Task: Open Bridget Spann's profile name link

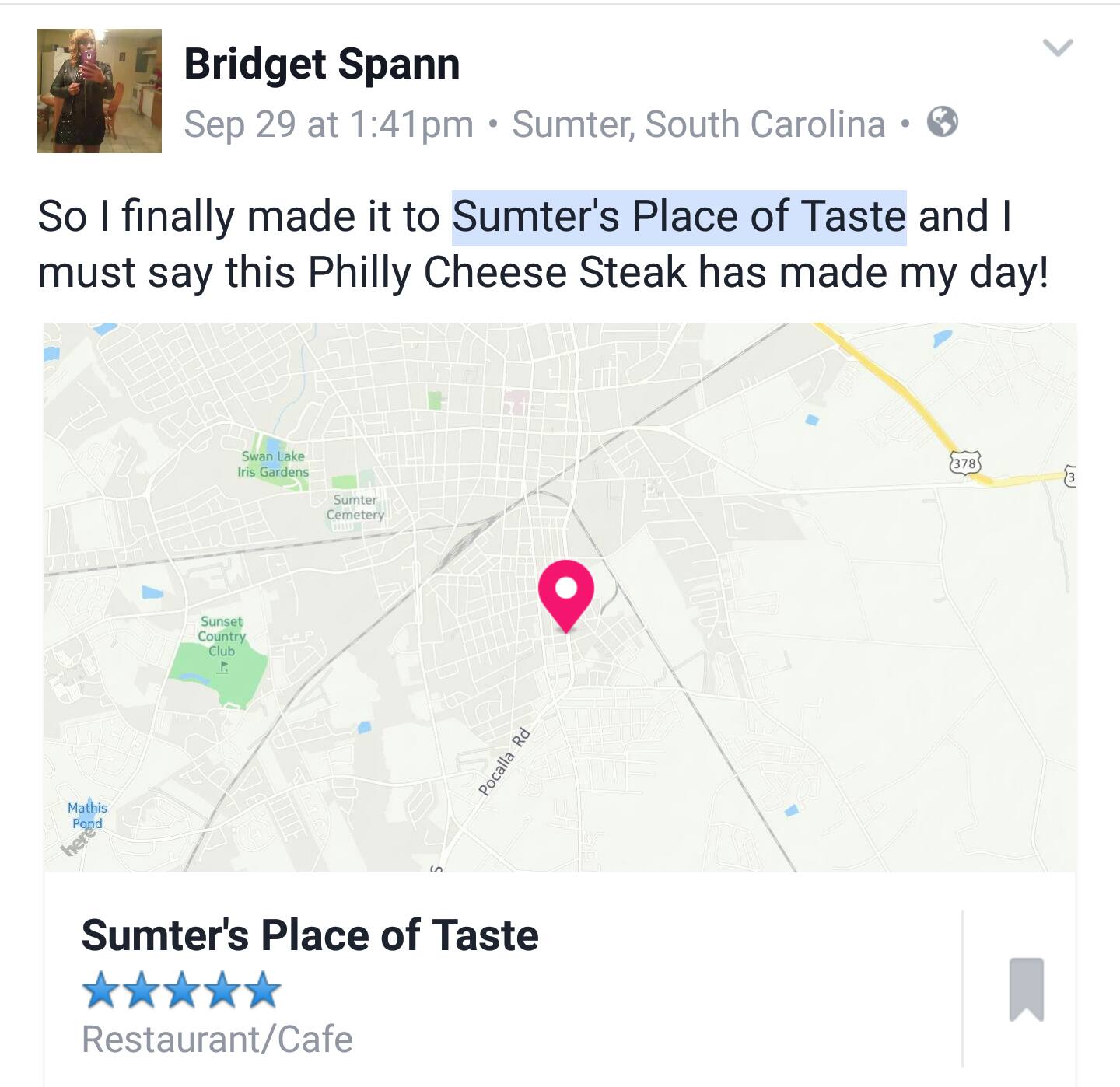Action: (x=322, y=65)
